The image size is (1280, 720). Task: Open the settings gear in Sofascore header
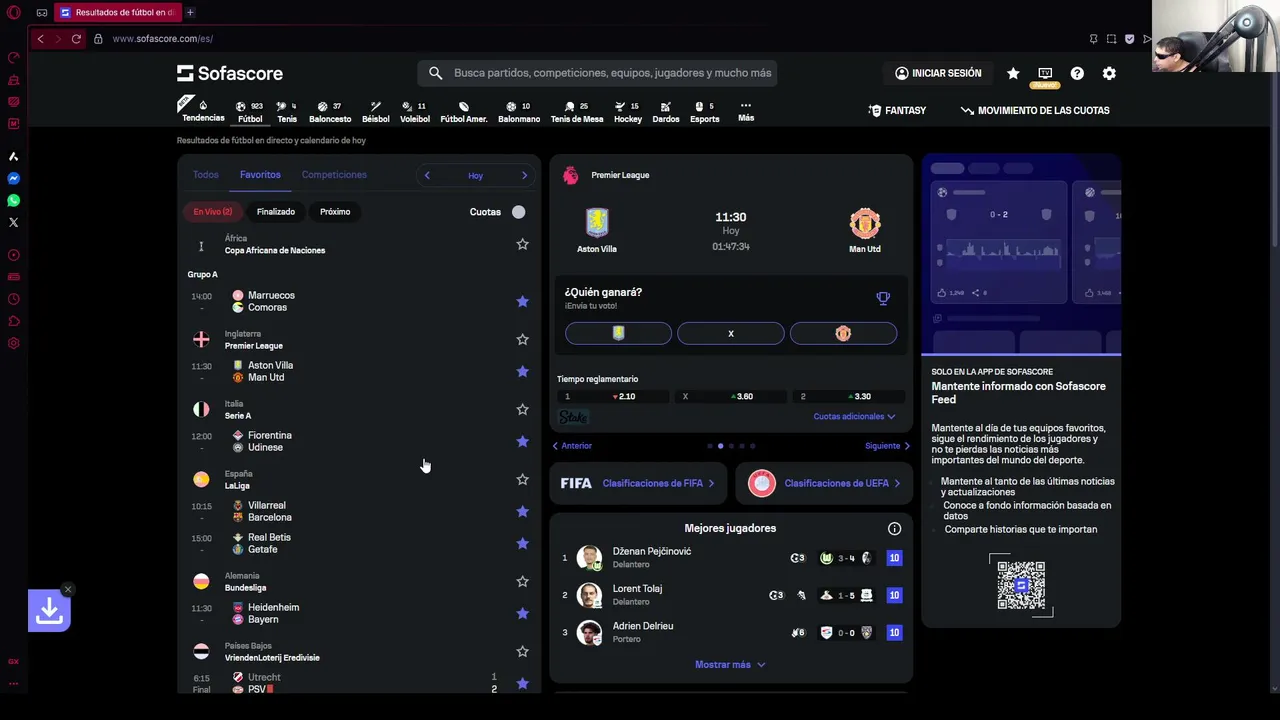click(1109, 73)
